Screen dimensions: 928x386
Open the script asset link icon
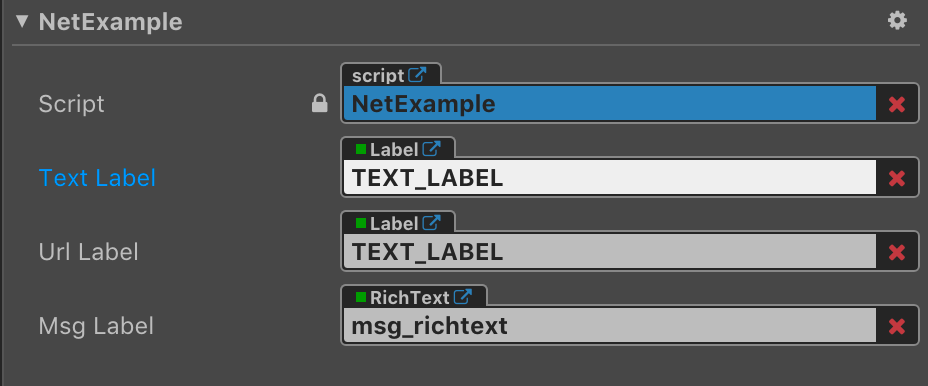click(417, 75)
